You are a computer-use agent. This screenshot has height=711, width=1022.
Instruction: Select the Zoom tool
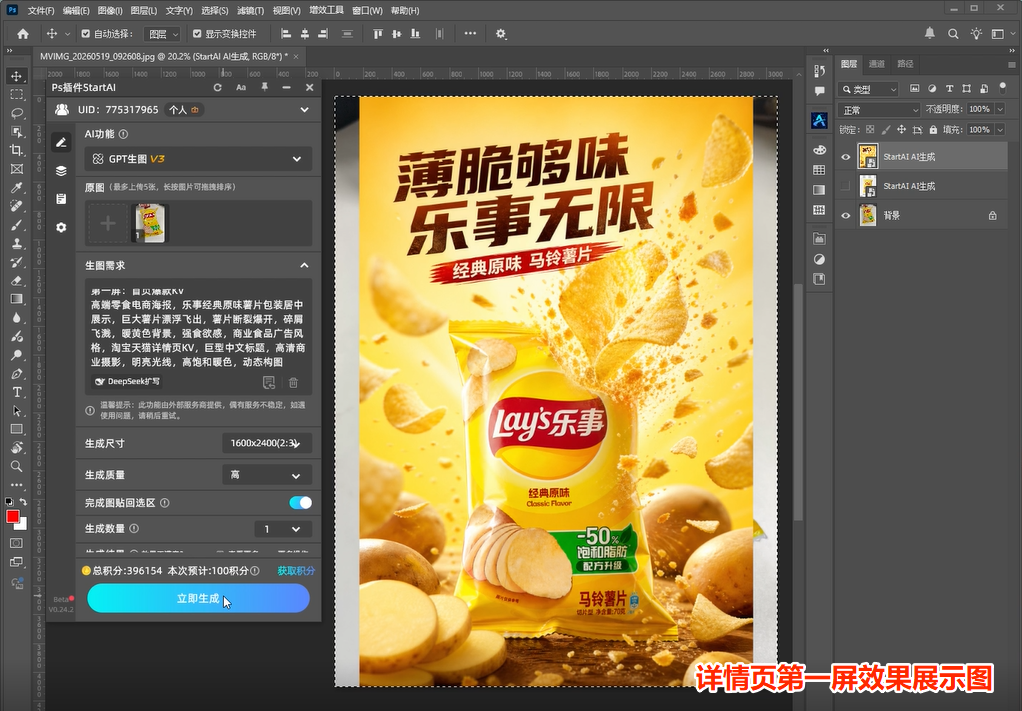click(x=16, y=467)
